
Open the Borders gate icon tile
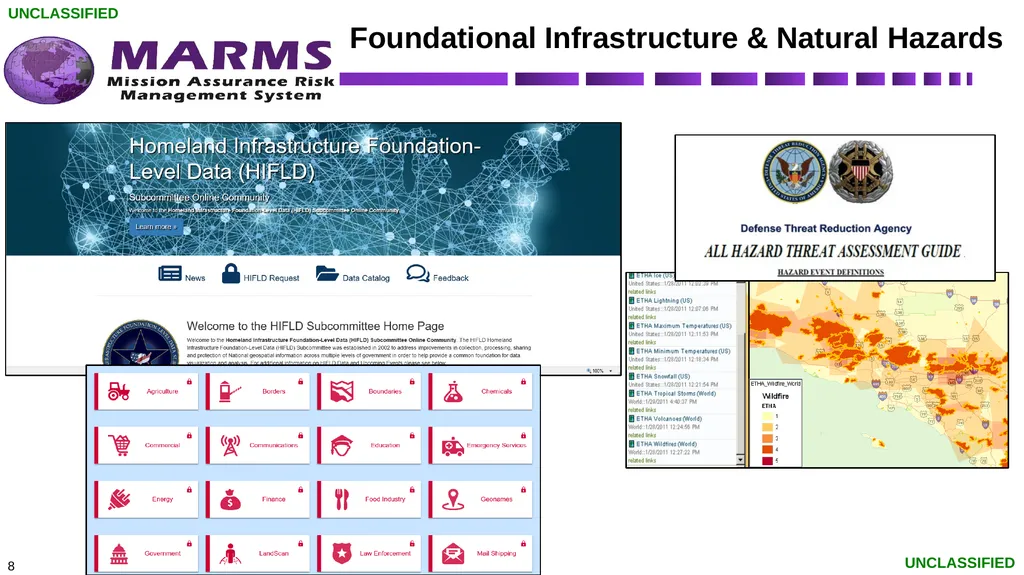click(x=257, y=391)
